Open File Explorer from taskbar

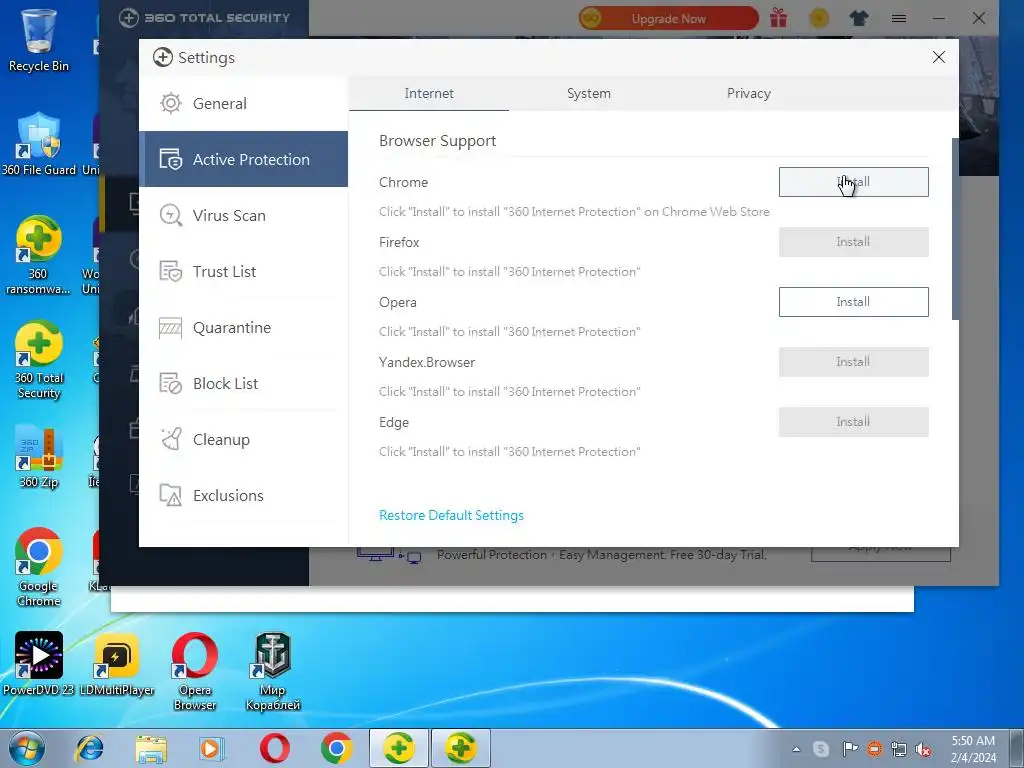point(152,748)
